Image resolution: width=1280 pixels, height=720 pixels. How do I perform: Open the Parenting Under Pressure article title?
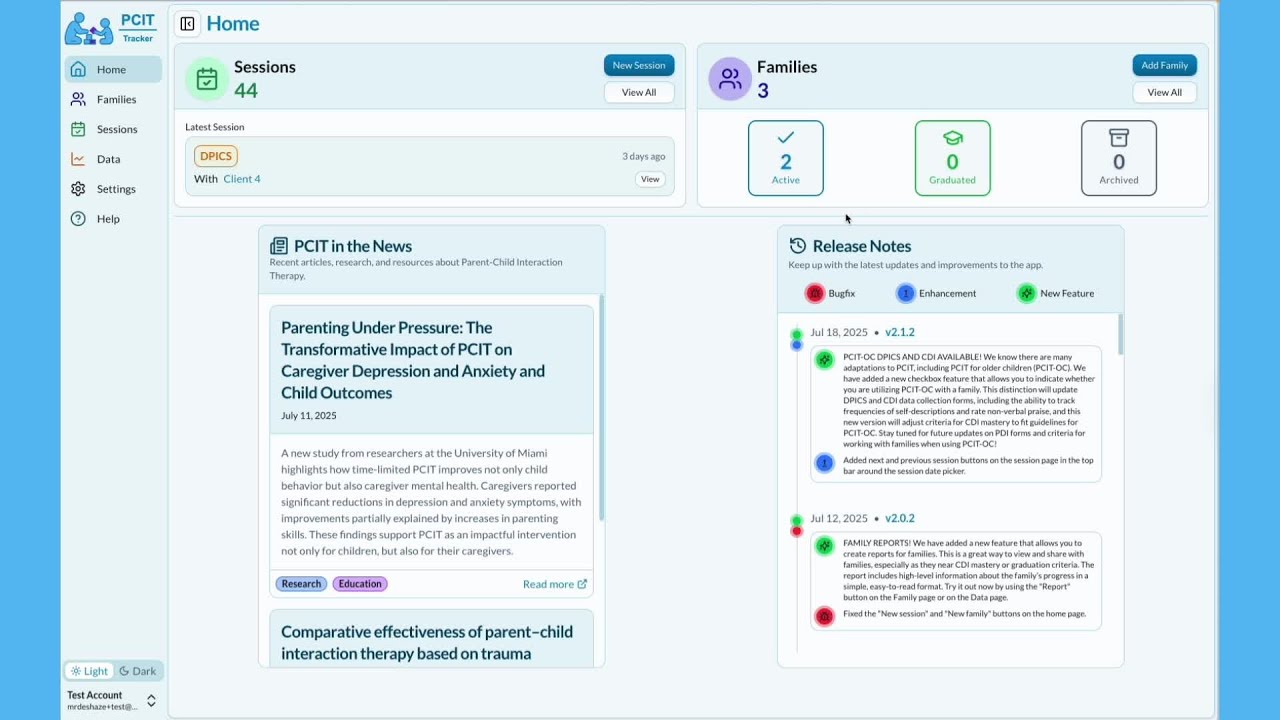coord(413,360)
